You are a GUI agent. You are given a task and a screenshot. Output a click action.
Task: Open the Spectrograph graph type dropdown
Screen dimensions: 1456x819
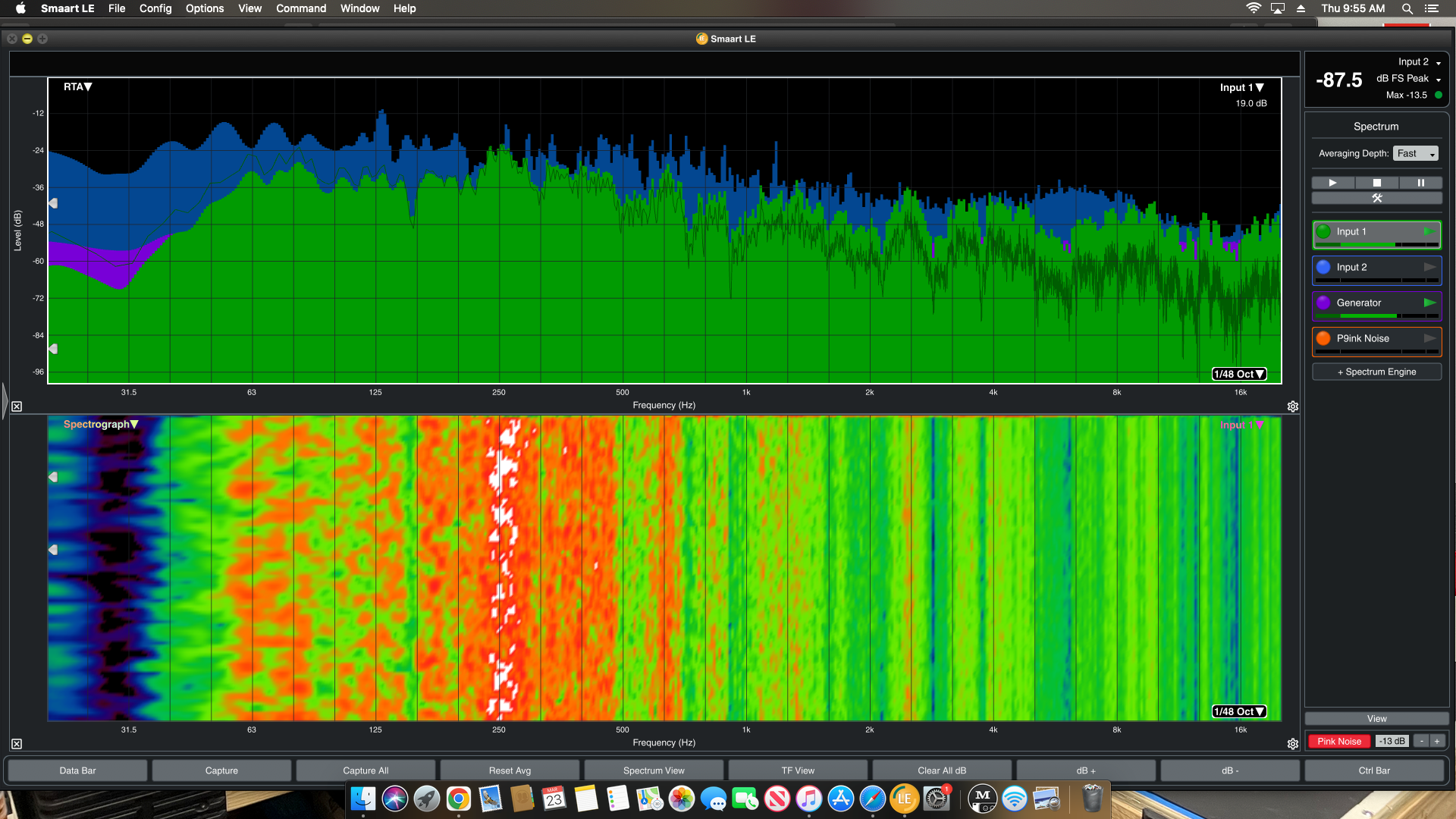tap(100, 424)
